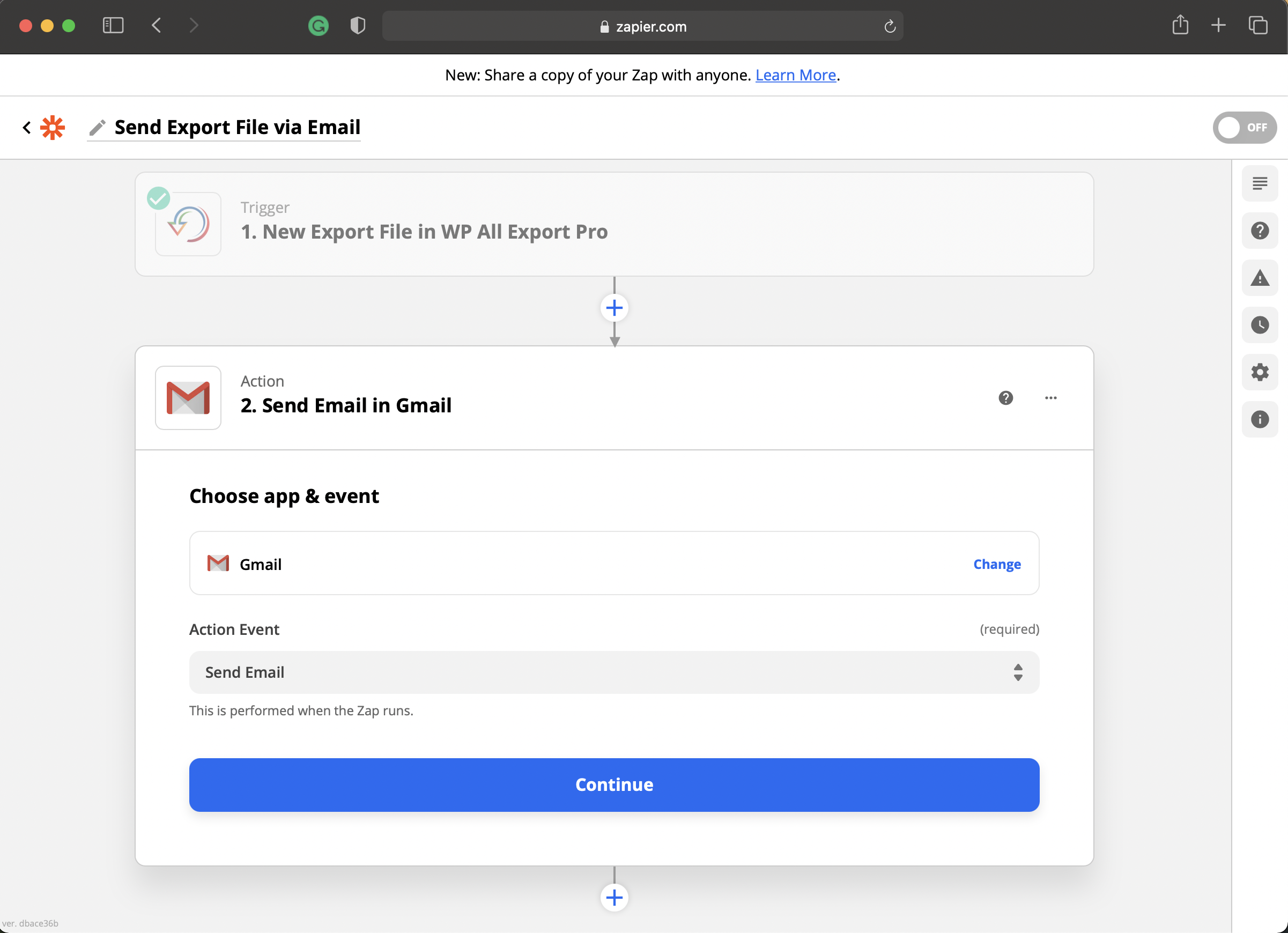Open the Zap info icon
The height and width of the screenshot is (933, 1288).
(x=1259, y=419)
